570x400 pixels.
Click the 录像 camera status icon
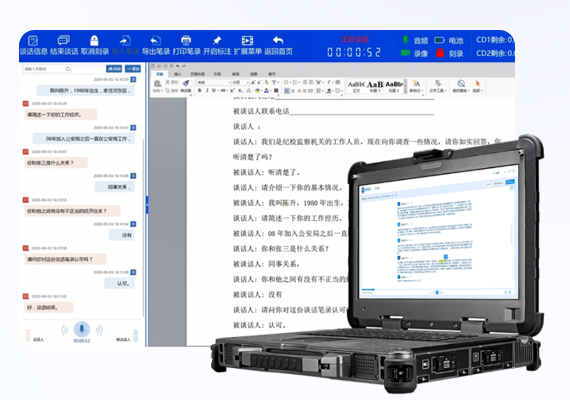pyautogui.click(x=405, y=53)
